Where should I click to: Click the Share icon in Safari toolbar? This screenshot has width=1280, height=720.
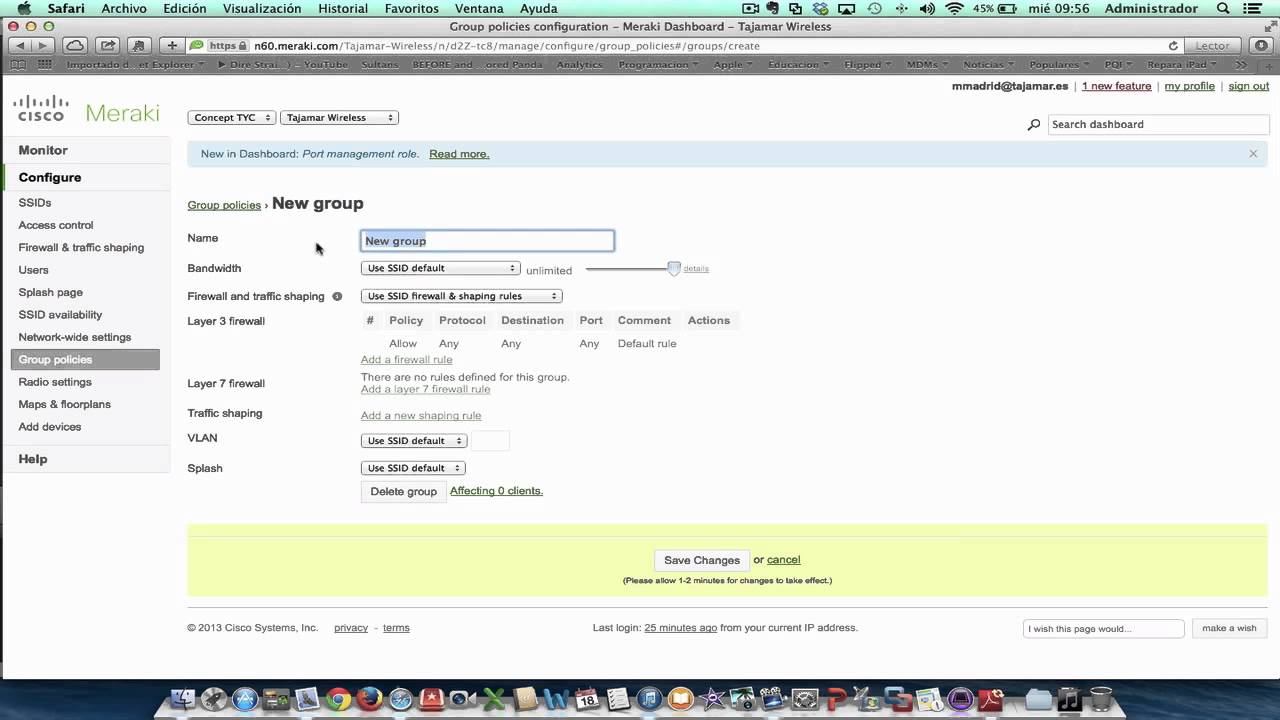pos(108,46)
